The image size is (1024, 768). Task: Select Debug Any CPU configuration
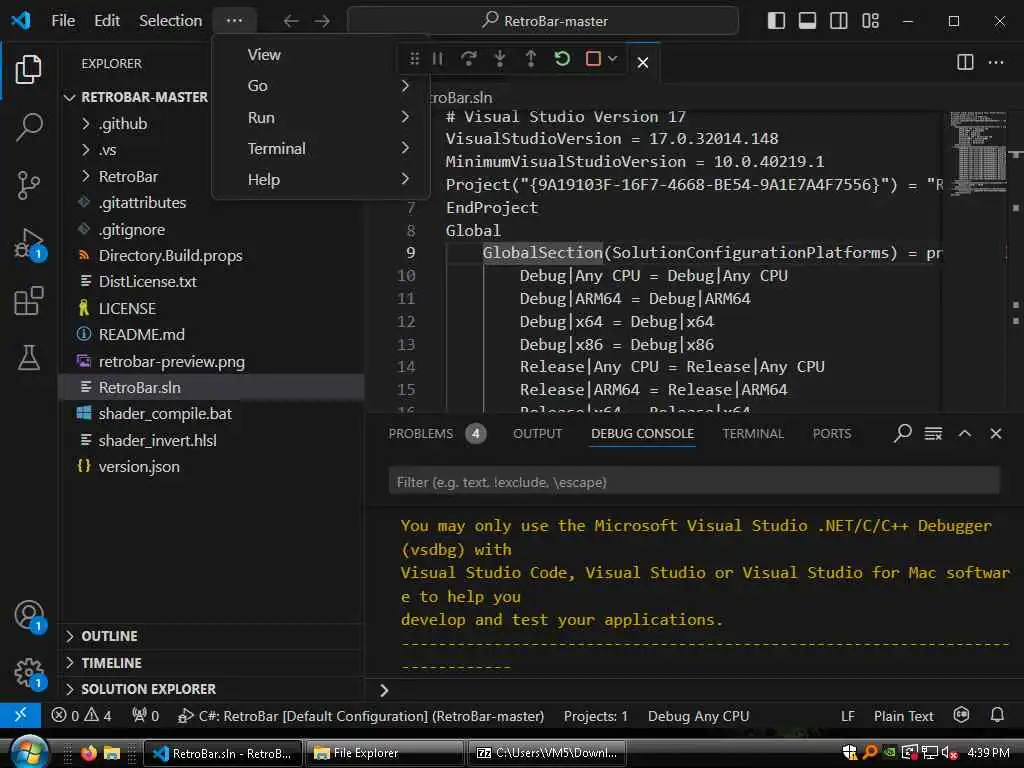(x=698, y=716)
